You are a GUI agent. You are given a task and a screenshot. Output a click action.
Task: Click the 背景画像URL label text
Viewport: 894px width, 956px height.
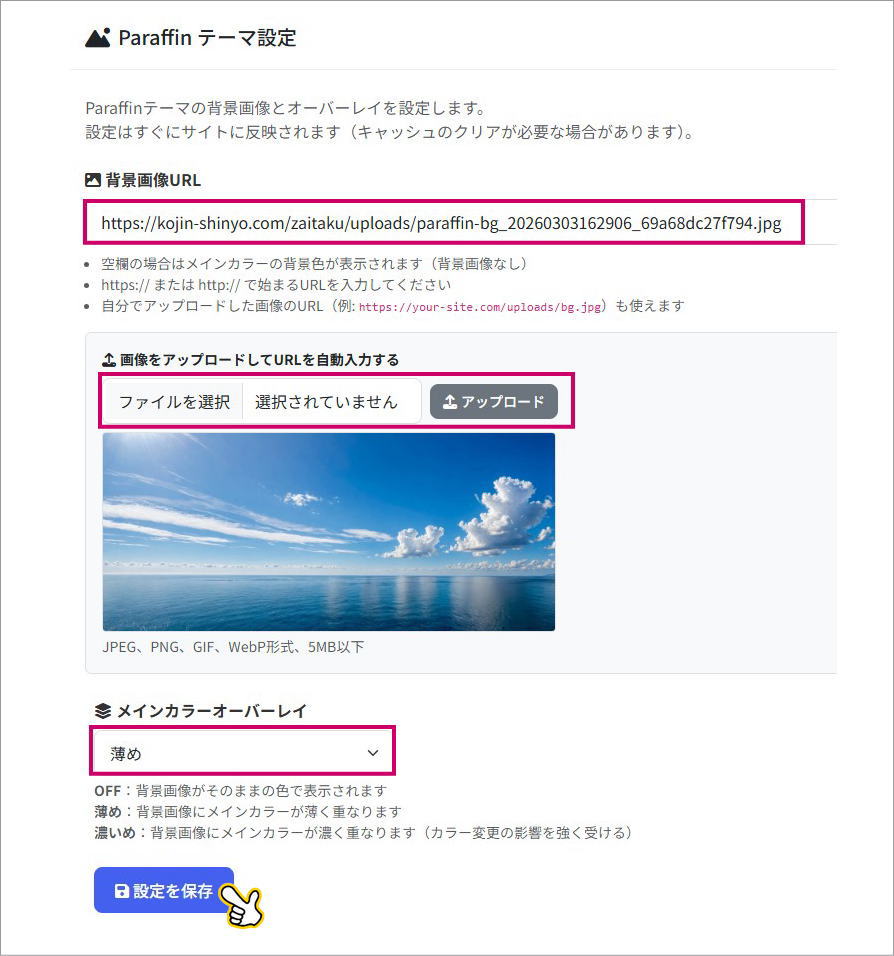tap(153, 180)
